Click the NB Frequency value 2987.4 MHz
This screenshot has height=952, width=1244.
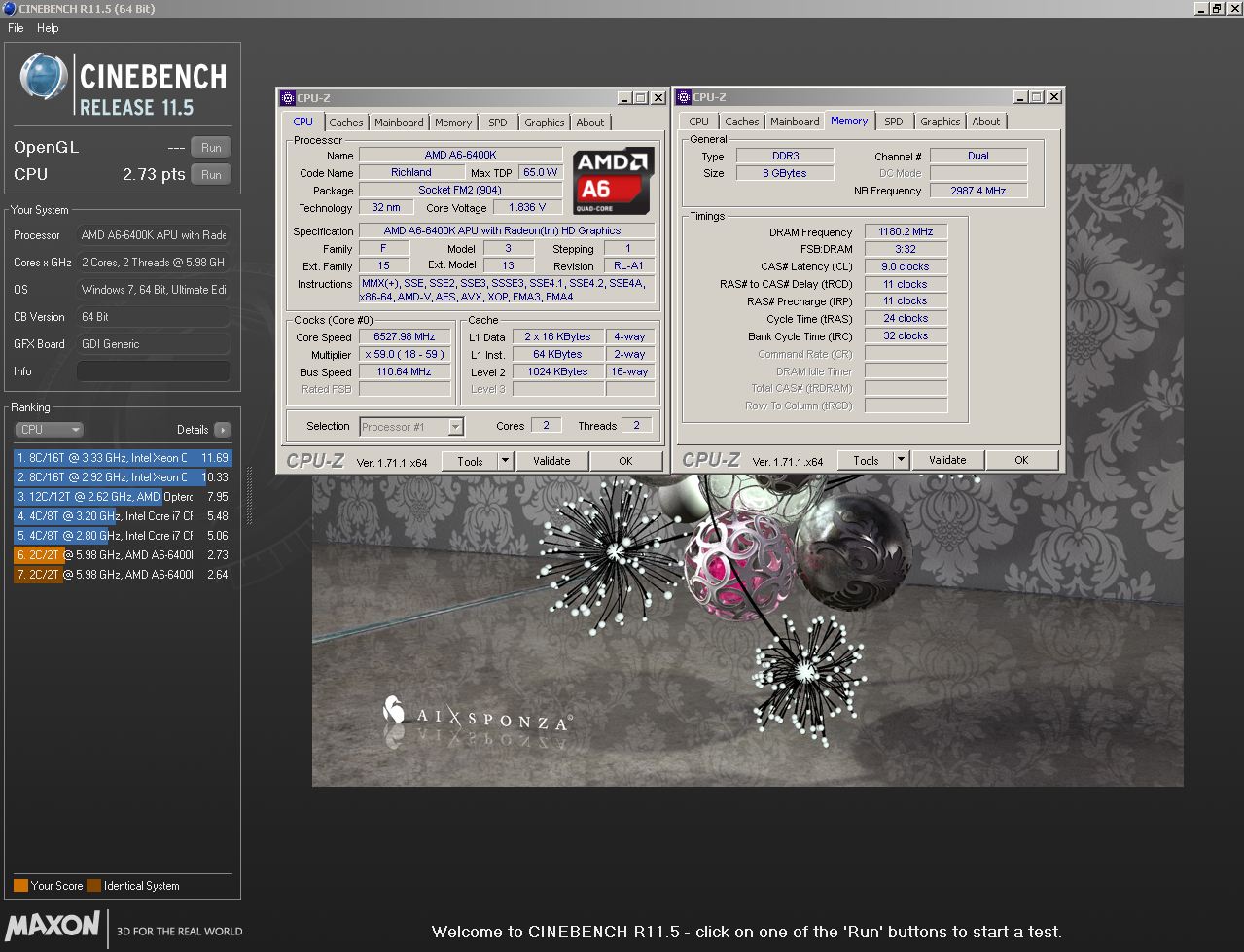coord(978,191)
